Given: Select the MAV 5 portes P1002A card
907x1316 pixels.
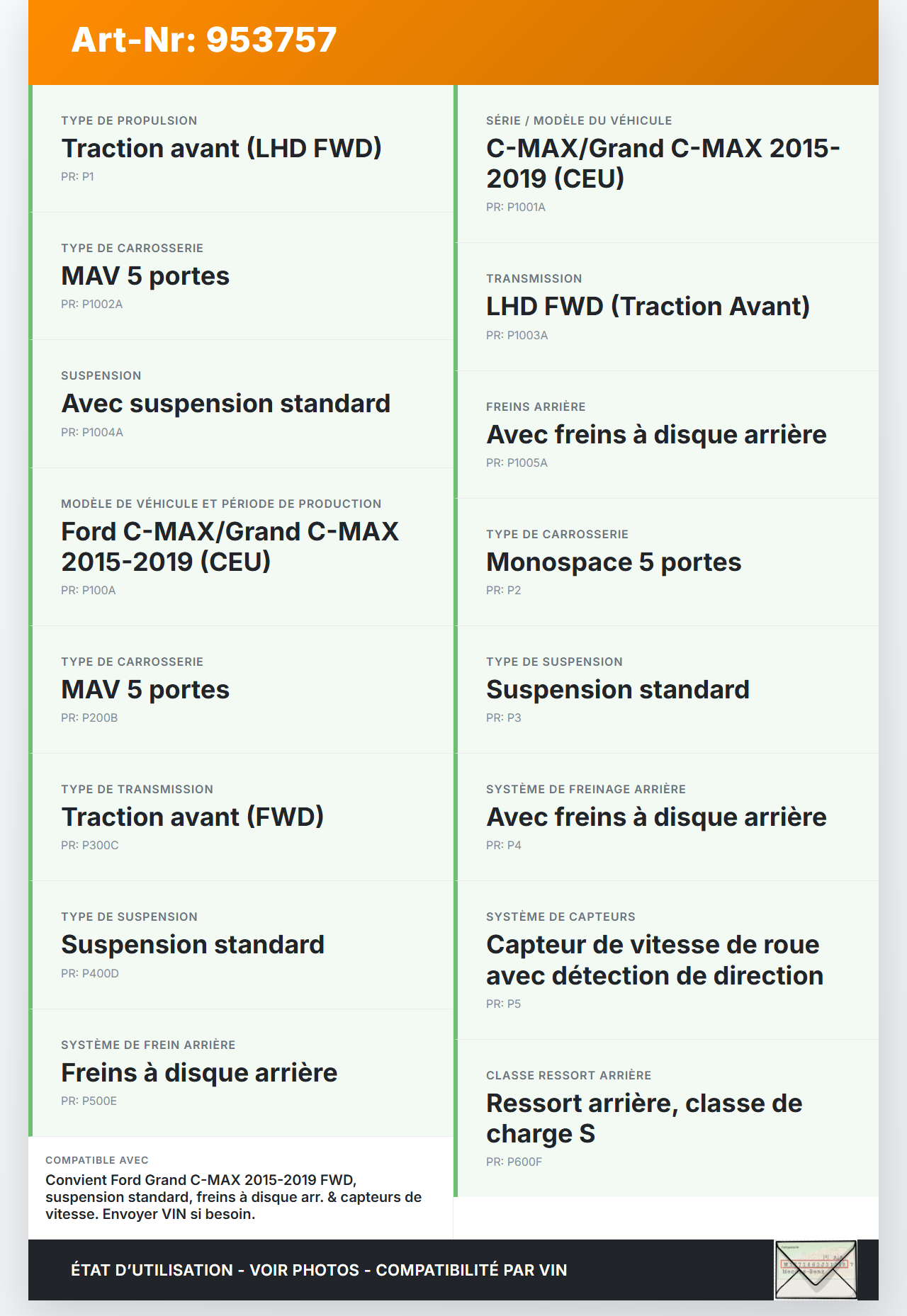Looking at the screenshot, I should point(241,276).
